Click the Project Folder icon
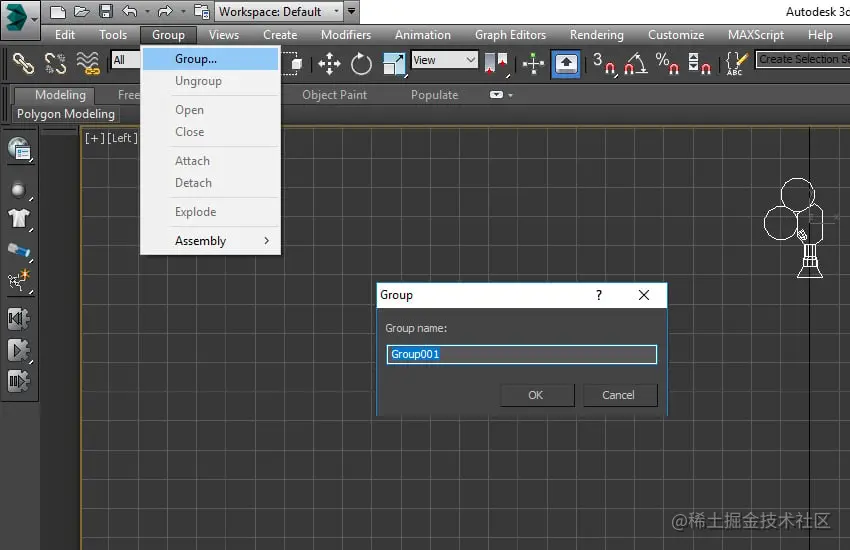Screen dimensions: 850x550 tap(202, 11)
